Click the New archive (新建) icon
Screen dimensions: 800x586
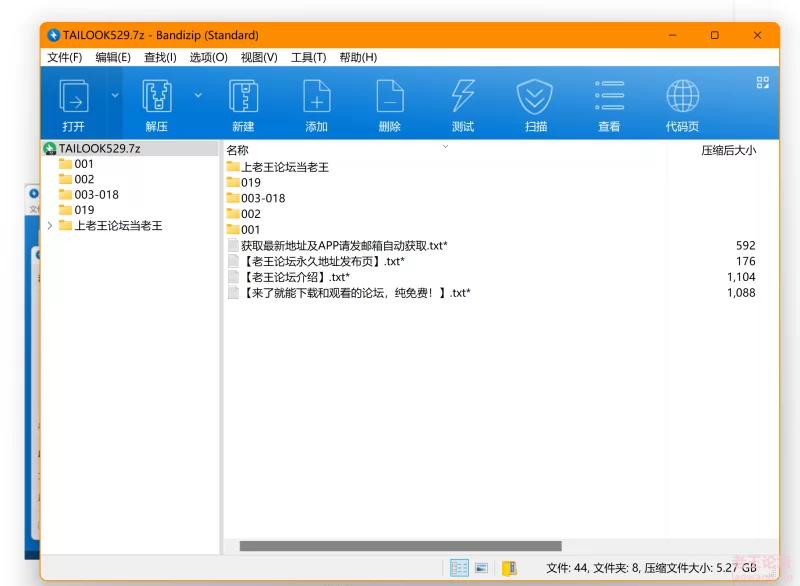(x=243, y=96)
